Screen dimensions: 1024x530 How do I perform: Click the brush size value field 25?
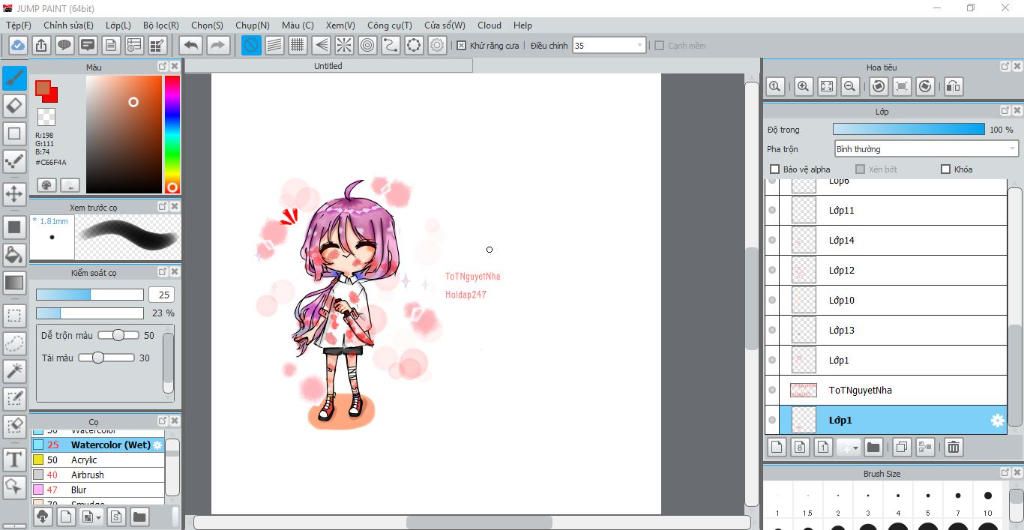(x=163, y=295)
